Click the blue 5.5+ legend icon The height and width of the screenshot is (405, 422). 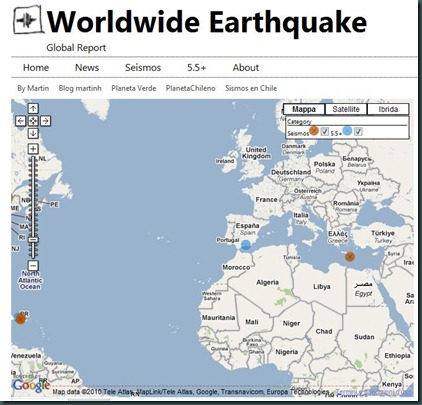coord(347,131)
